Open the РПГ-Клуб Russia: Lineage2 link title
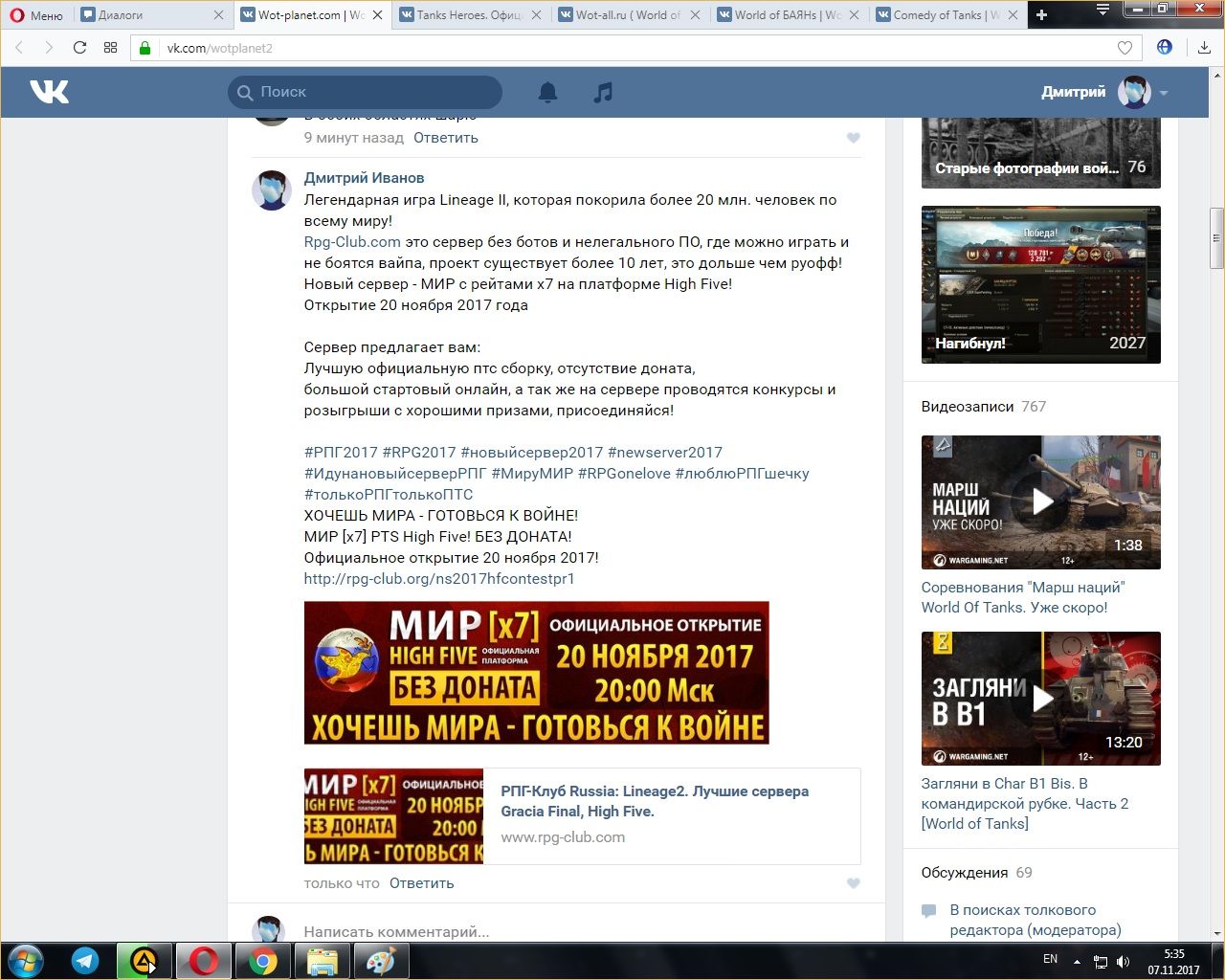 [x=655, y=801]
